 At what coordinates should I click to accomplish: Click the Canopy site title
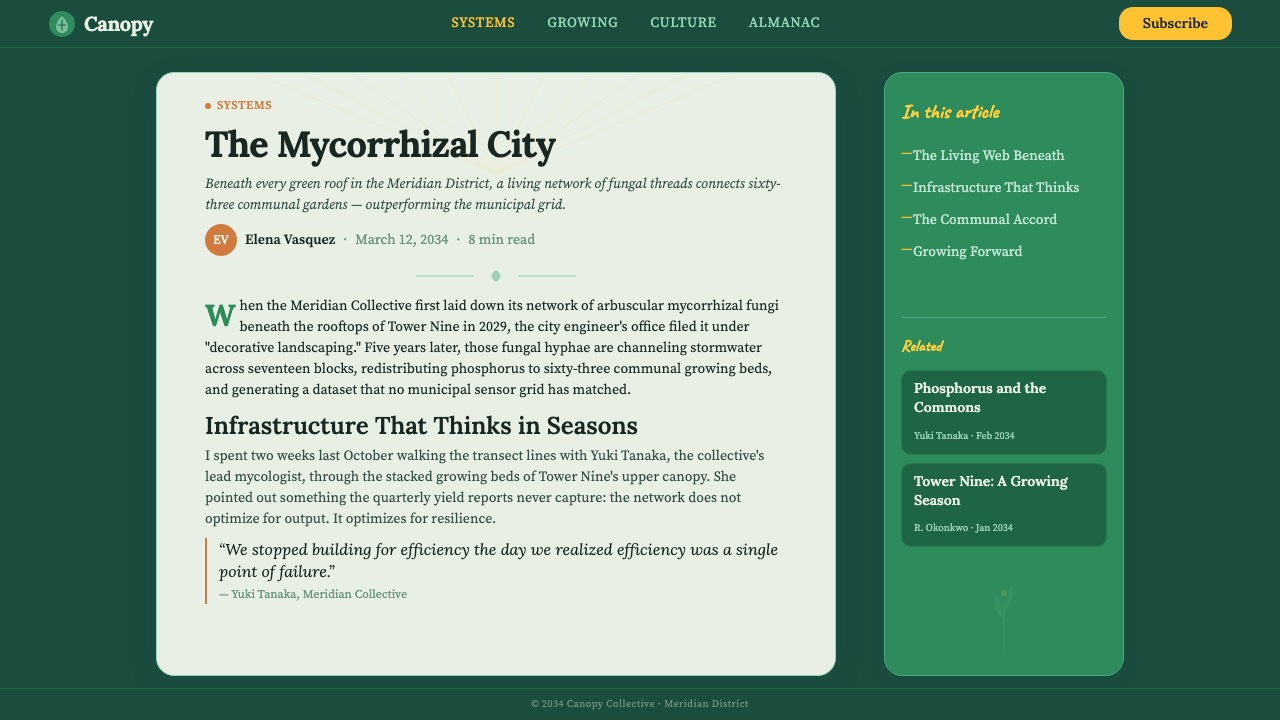pos(118,24)
